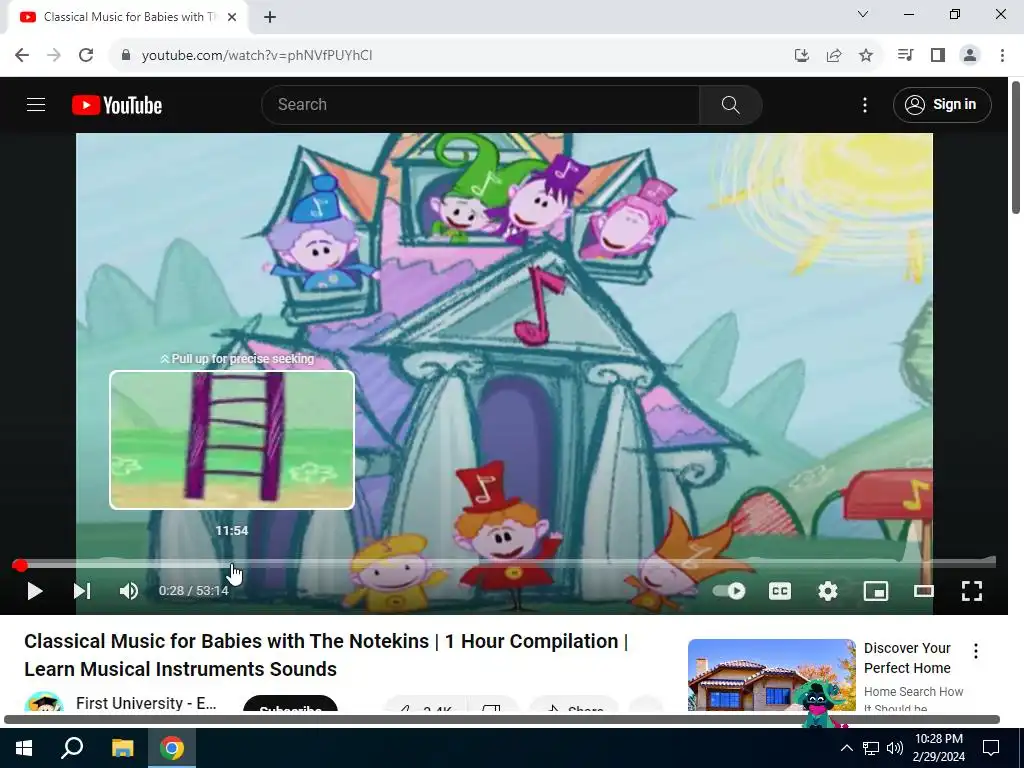This screenshot has width=1024, height=768.
Task: Bookmark this page with the star
Action: tap(865, 55)
